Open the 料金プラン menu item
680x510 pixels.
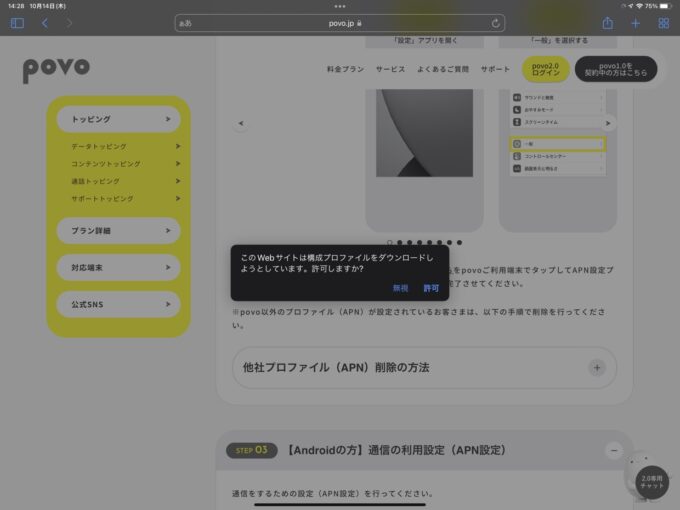click(x=345, y=69)
